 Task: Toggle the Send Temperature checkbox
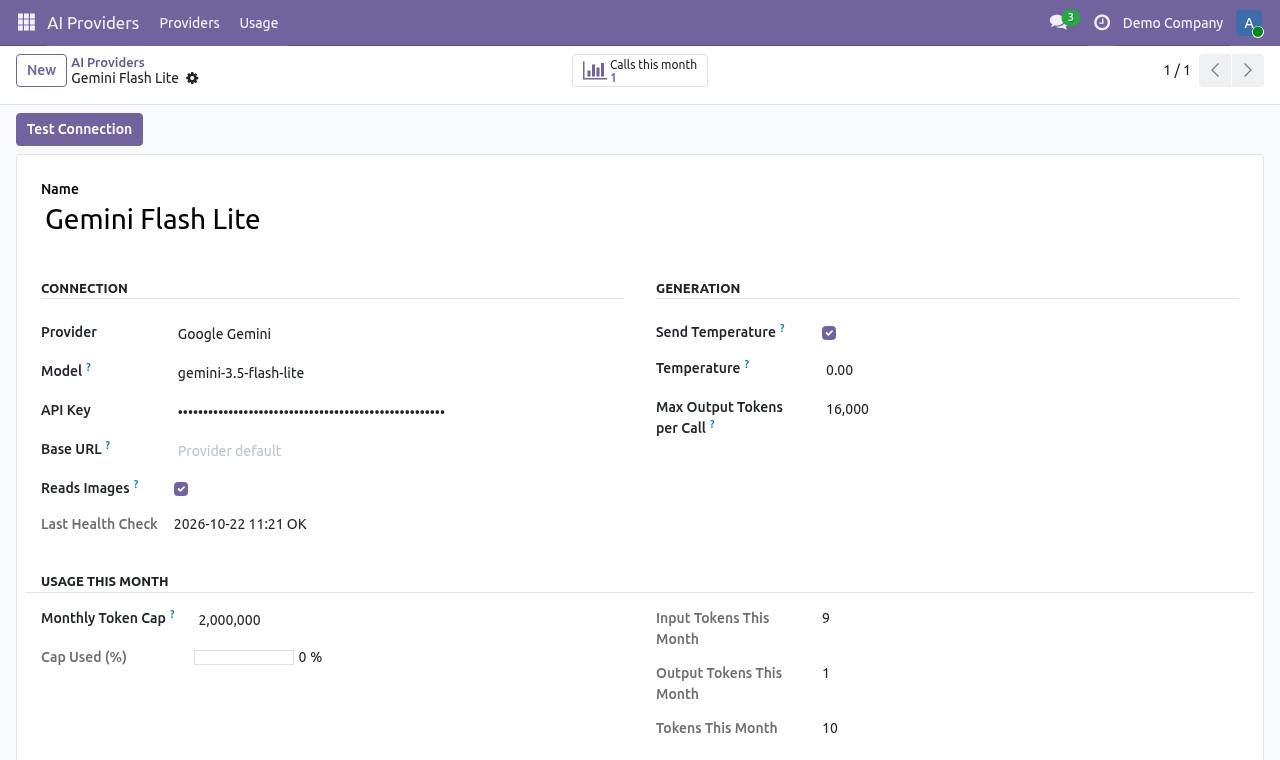pyautogui.click(x=829, y=333)
